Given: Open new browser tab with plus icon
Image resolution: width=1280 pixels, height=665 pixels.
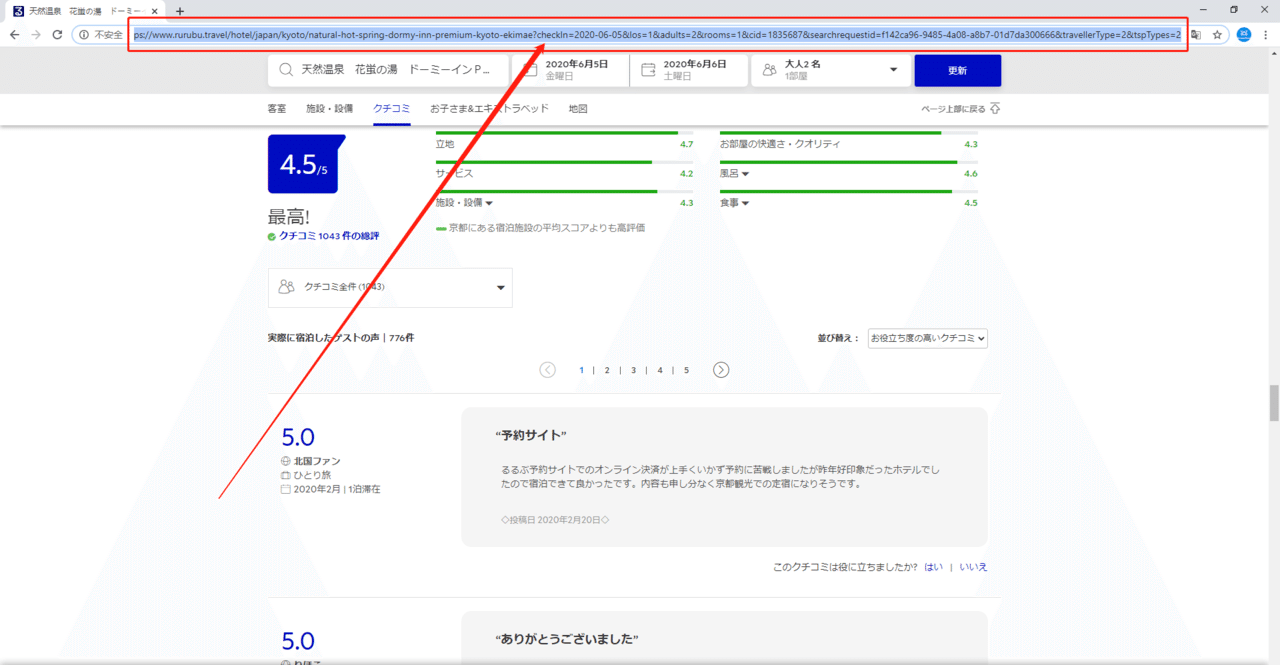Looking at the screenshot, I should click(180, 11).
